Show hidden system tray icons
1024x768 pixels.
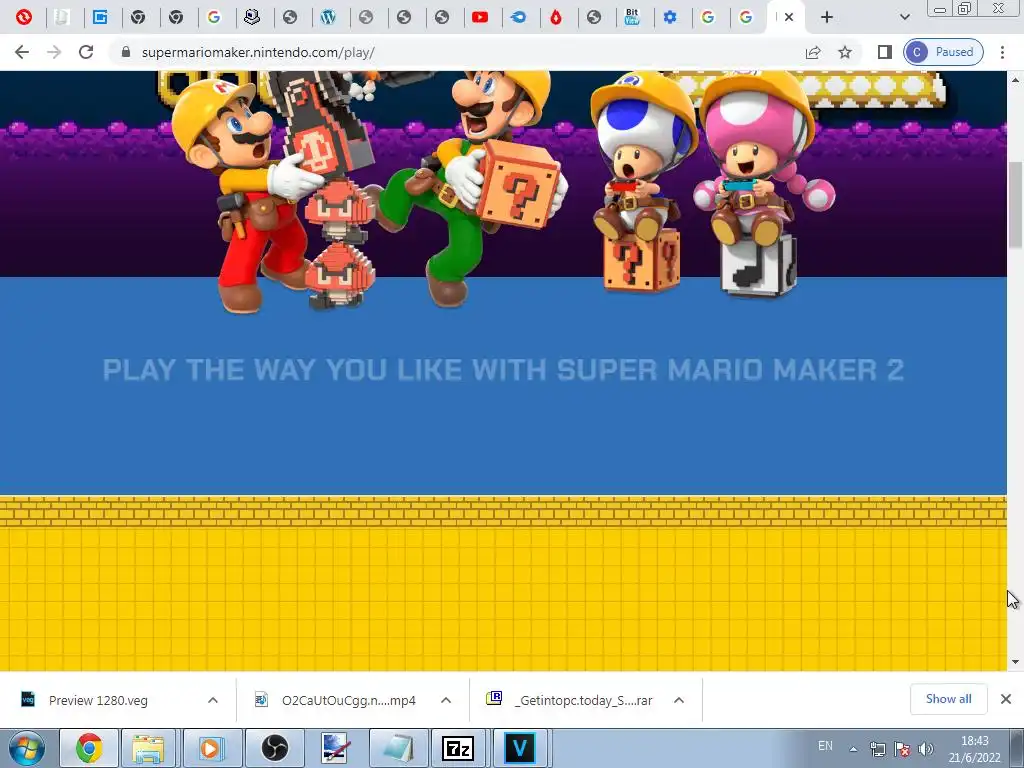853,749
